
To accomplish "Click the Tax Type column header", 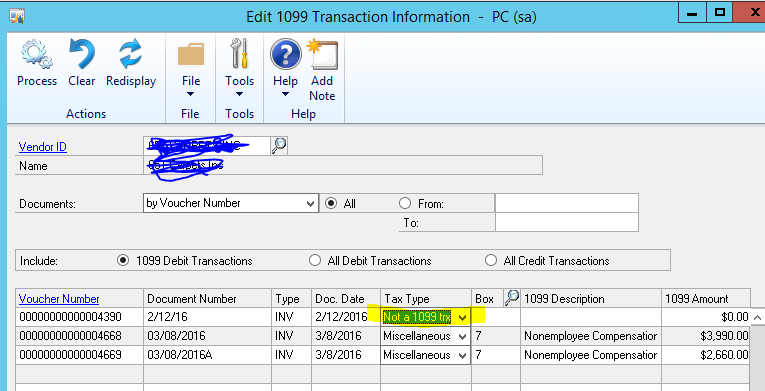I will (426, 298).
